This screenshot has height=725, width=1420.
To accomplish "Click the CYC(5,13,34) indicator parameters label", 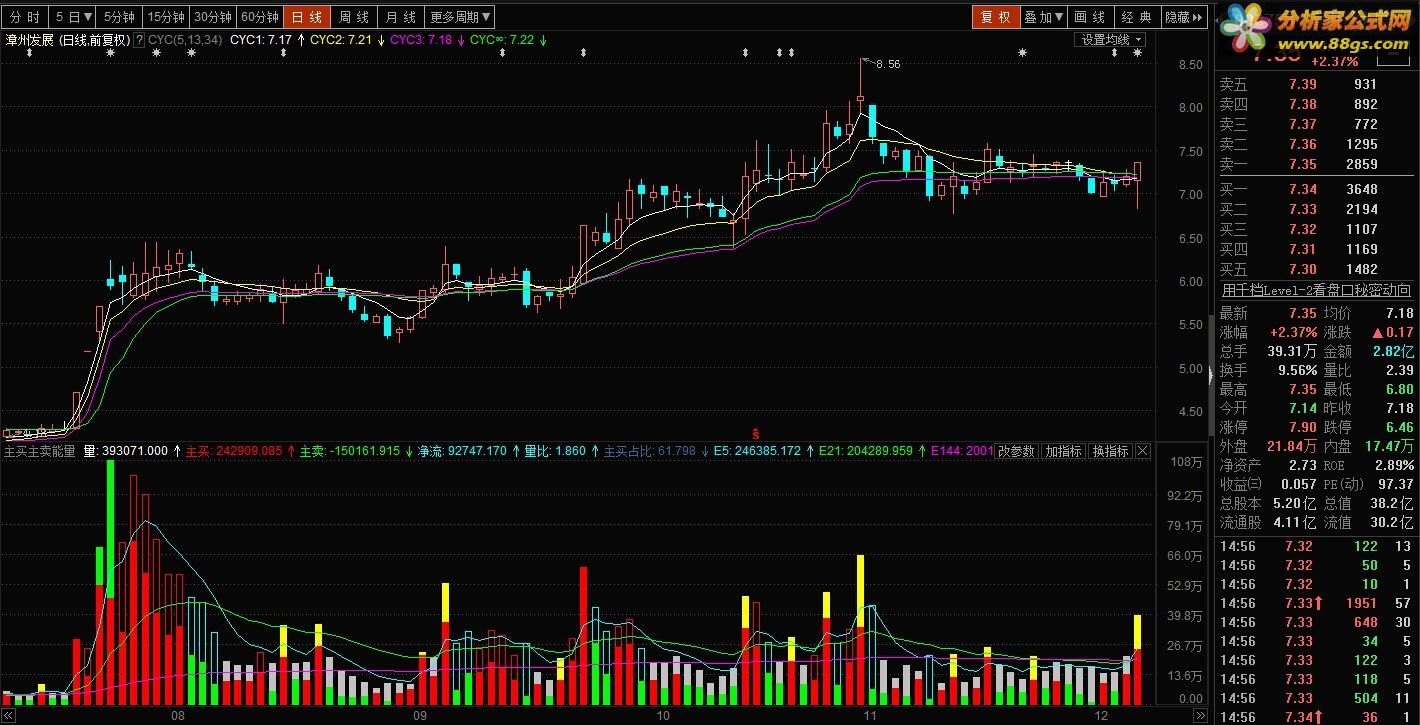I will click(186, 40).
